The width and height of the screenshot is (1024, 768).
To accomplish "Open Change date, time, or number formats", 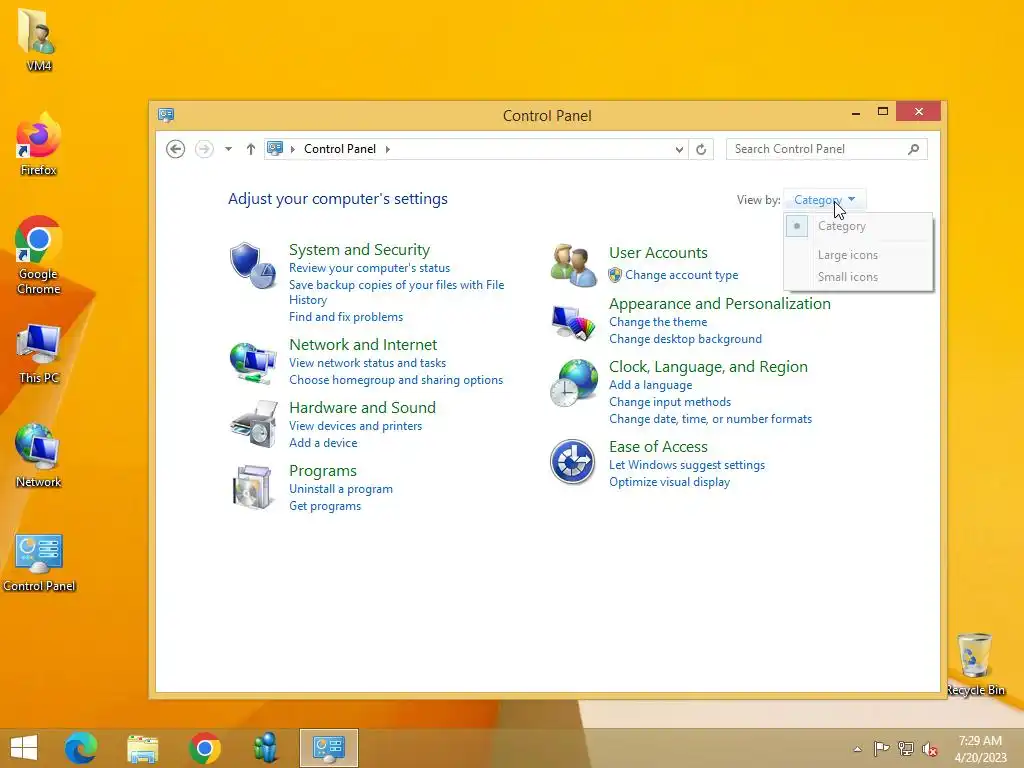I will [710, 419].
